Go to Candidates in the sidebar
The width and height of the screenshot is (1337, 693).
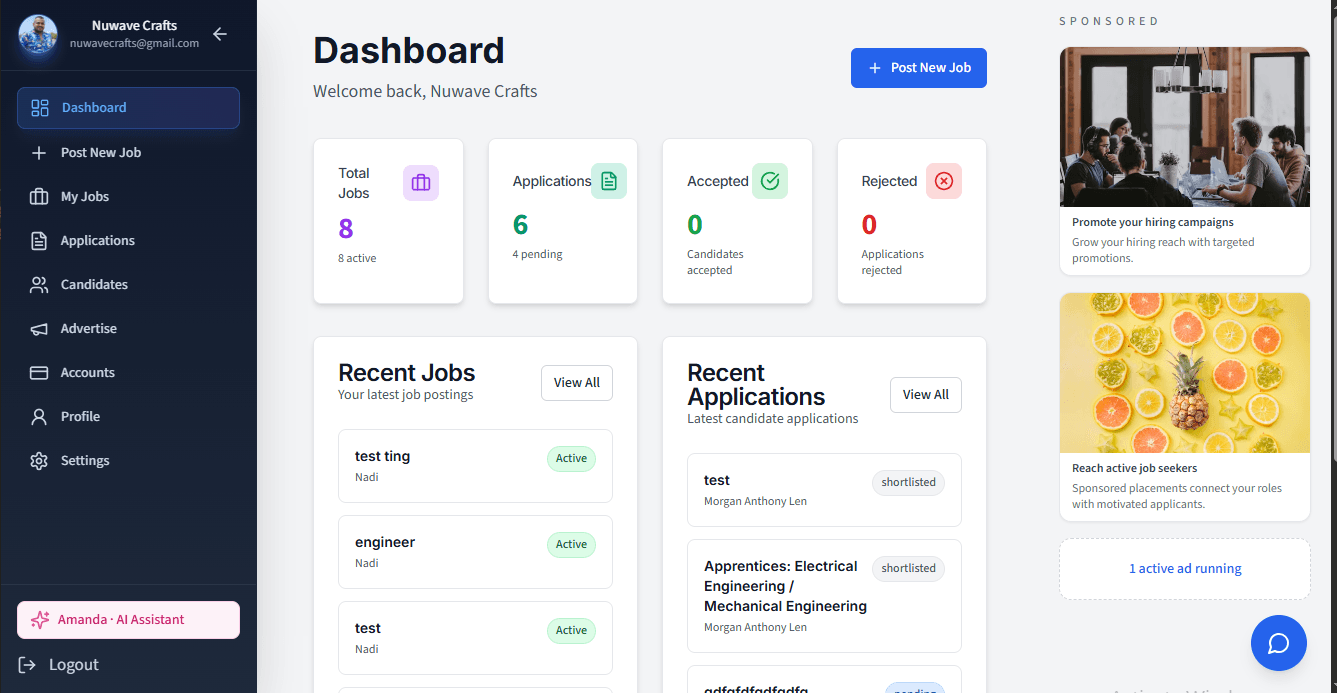coord(94,285)
